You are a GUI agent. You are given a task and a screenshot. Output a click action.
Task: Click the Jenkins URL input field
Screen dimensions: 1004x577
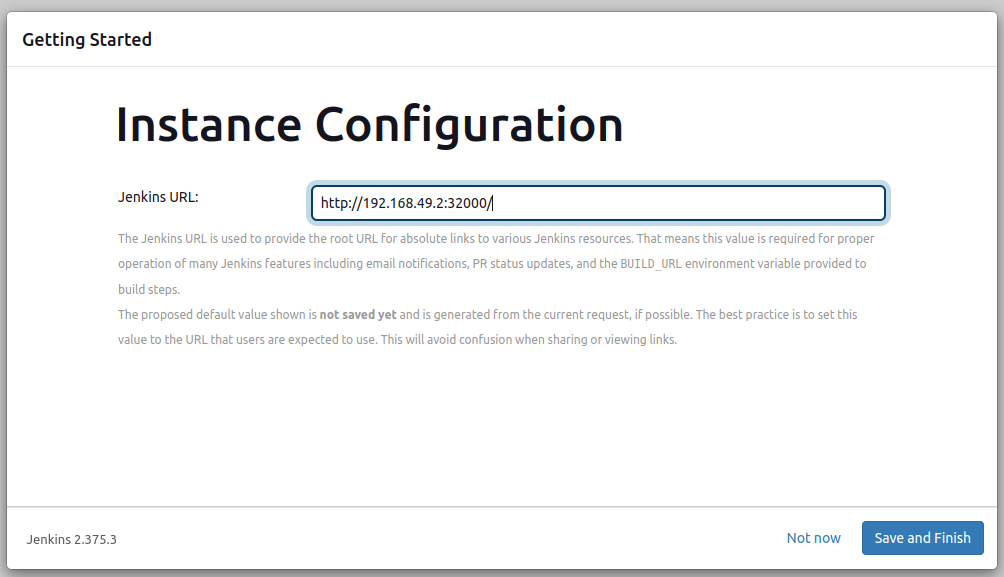coord(598,203)
